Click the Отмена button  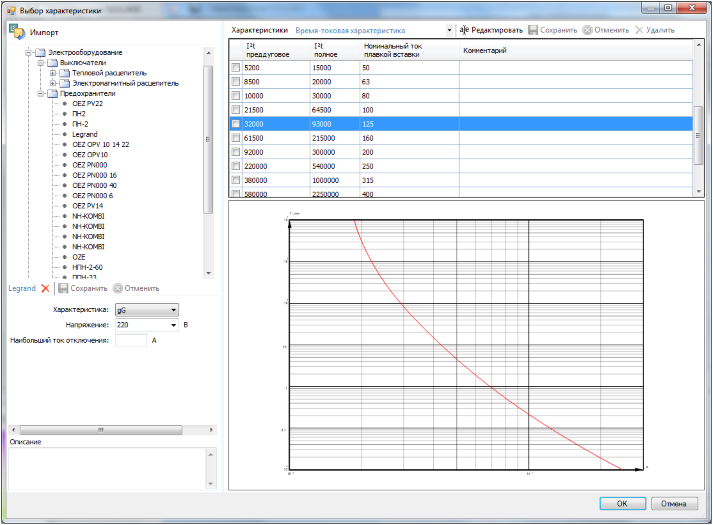[x=674, y=503]
